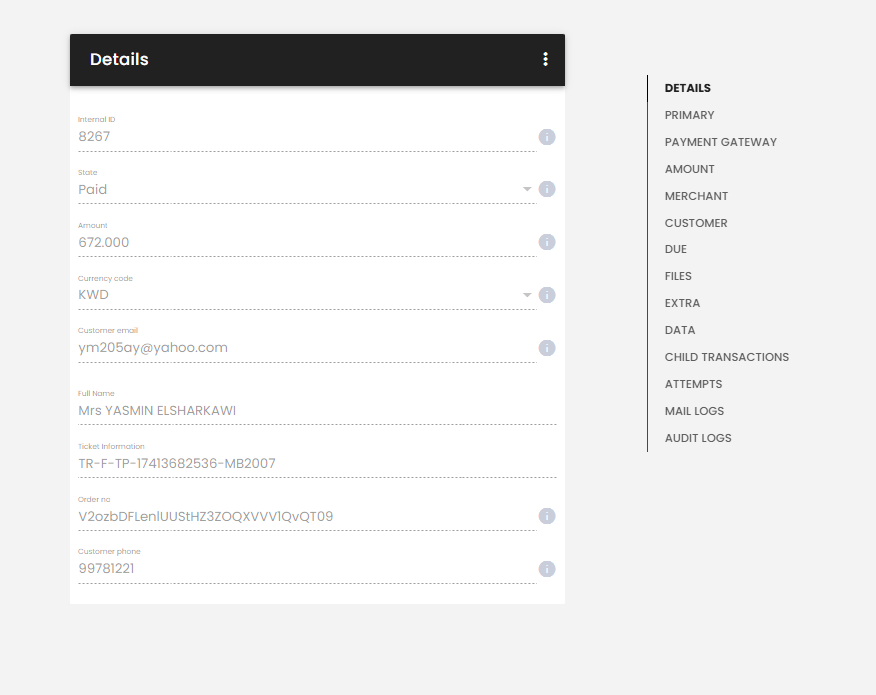876x695 pixels.
Task: Click info icon beside State field
Action: (547, 189)
